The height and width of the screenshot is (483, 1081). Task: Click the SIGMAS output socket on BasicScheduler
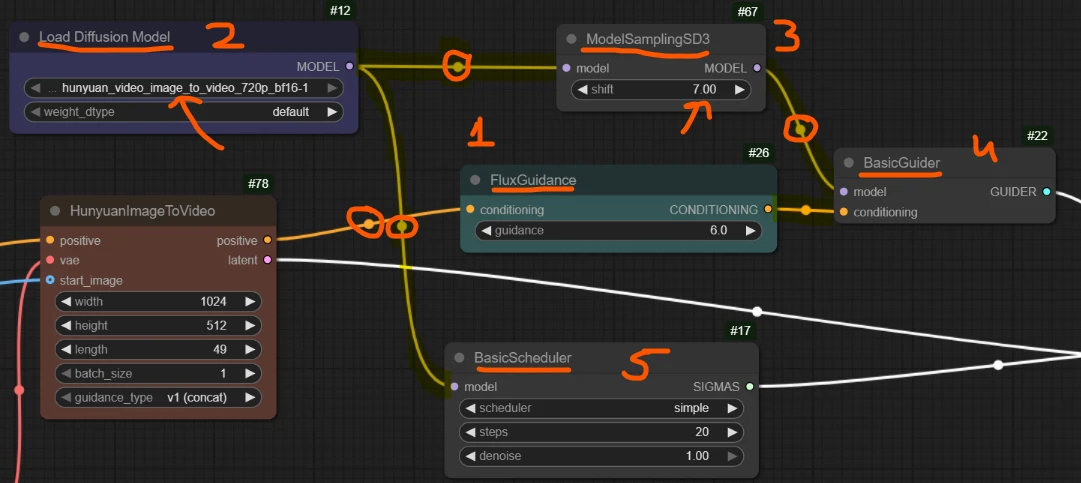pos(749,386)
